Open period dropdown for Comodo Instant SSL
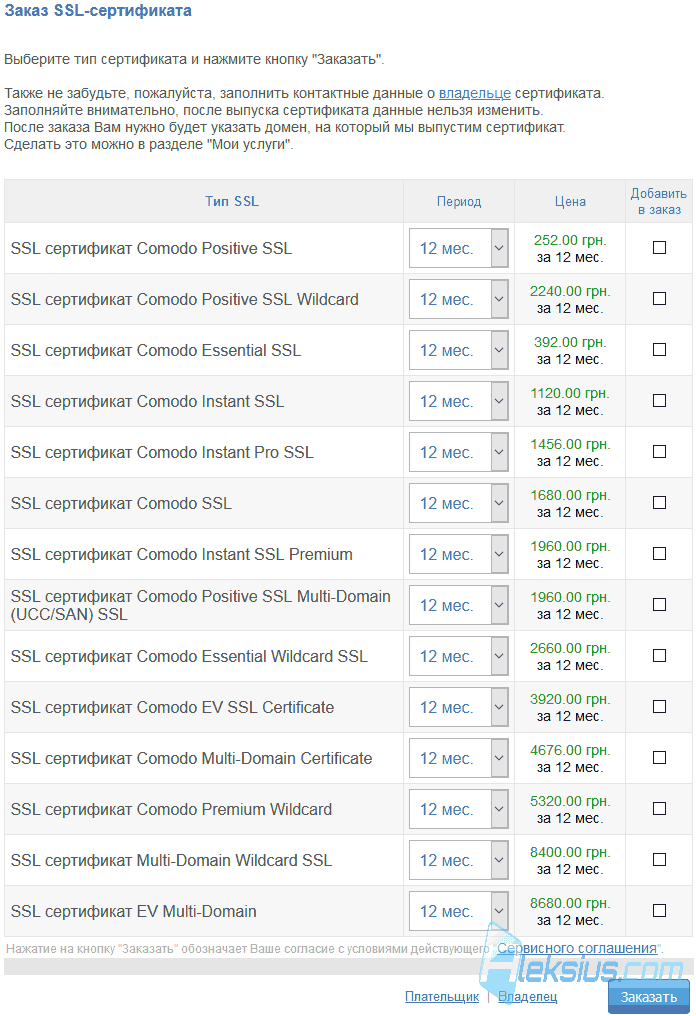Screen dimensions: 696x1016 tap(459, 401)
